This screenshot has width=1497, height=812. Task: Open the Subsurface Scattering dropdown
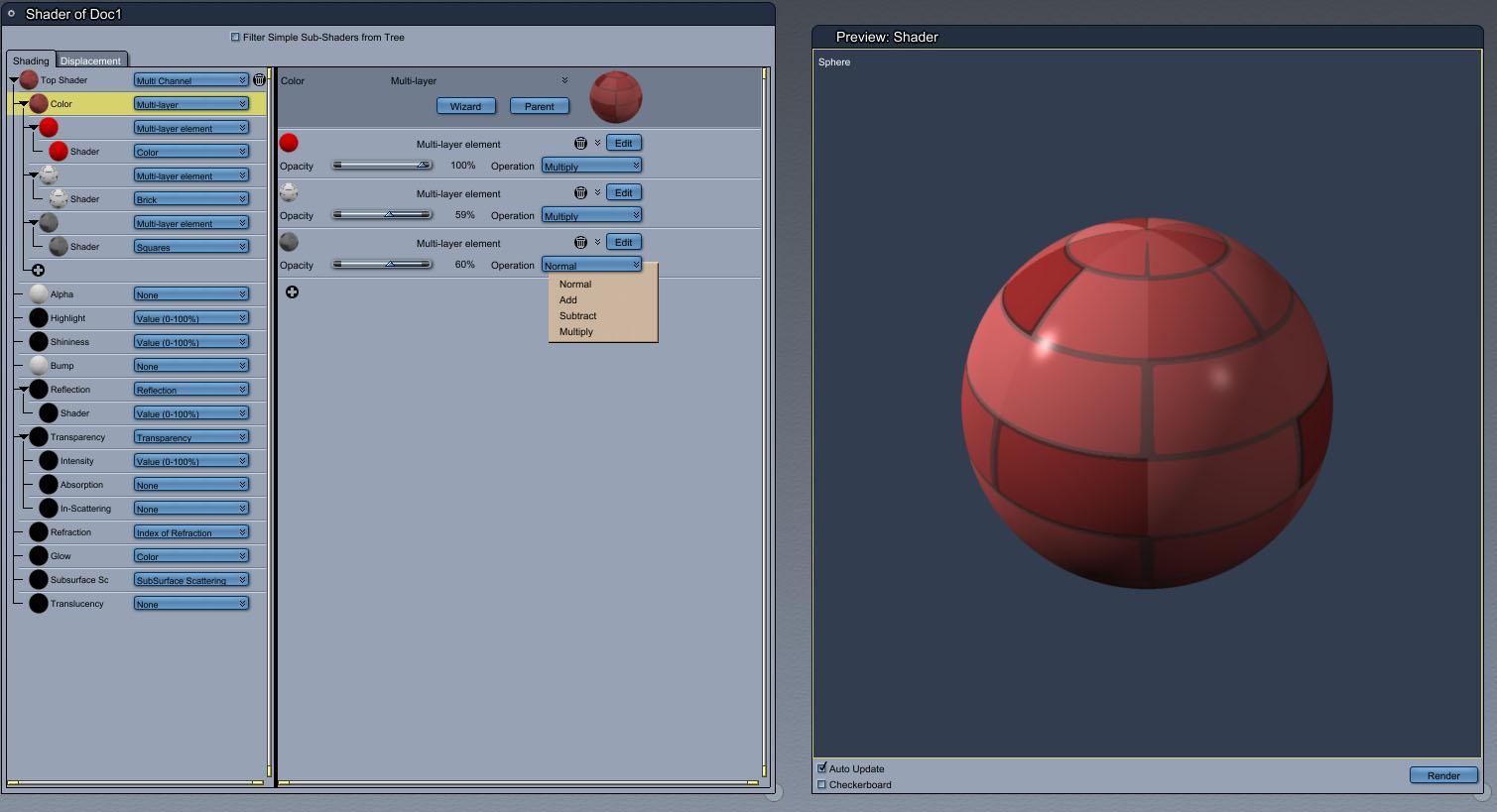click(x=190, y=580)
